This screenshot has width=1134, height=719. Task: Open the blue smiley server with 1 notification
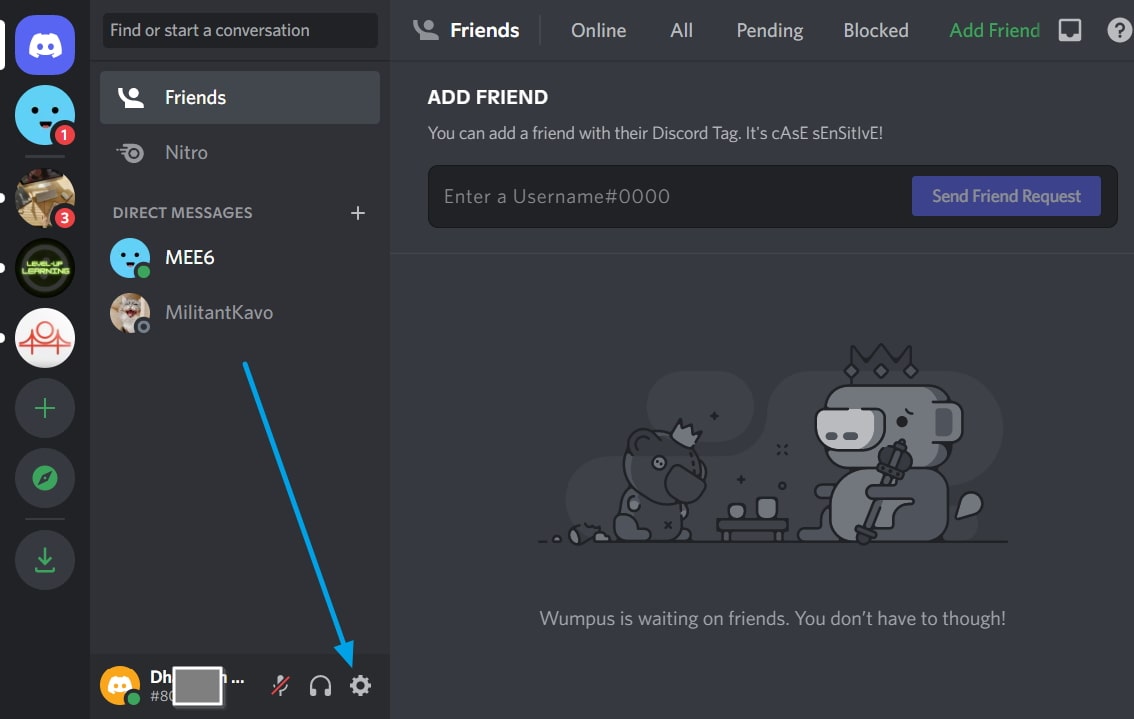tap(45, 115)
